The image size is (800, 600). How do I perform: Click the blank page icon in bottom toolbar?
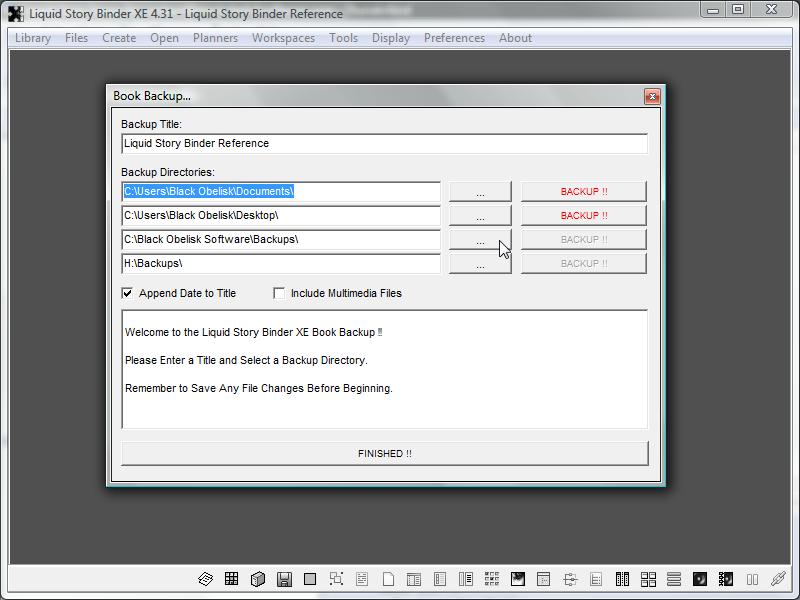pyautogui.click(x=388, y=579)
